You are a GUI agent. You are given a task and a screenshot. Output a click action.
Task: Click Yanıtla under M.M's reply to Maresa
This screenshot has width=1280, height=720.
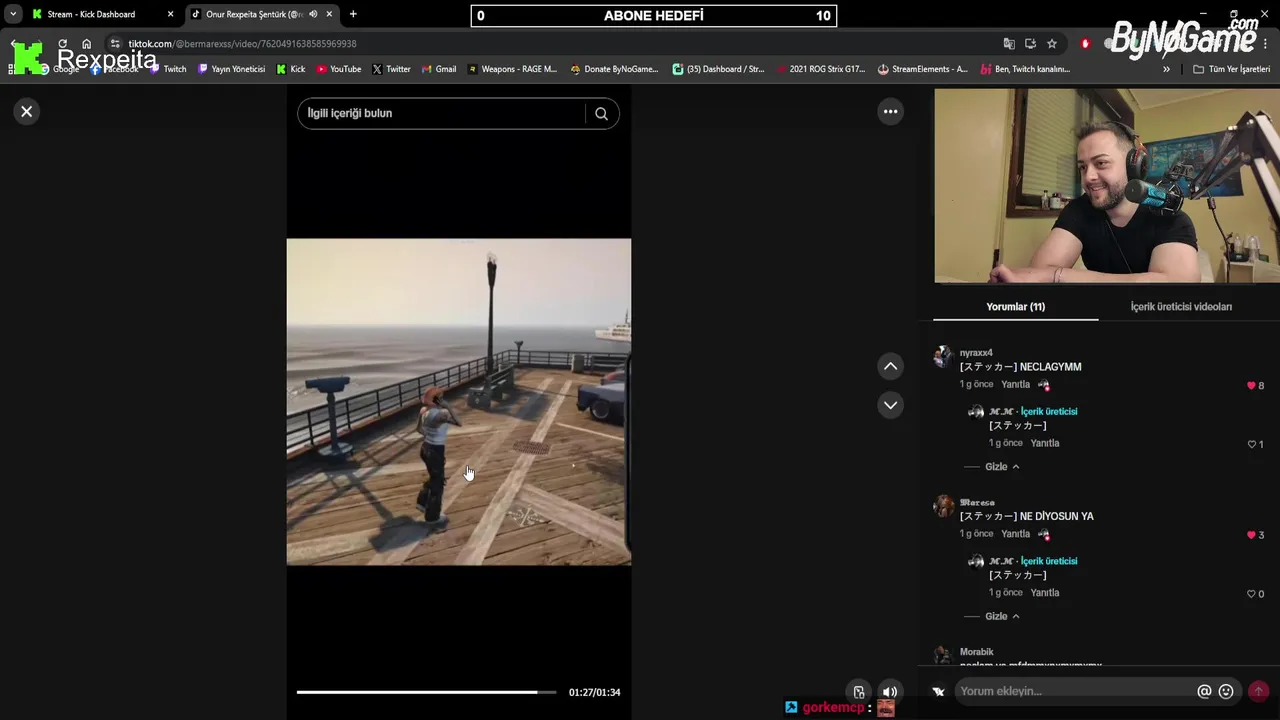click(1045, 594)
